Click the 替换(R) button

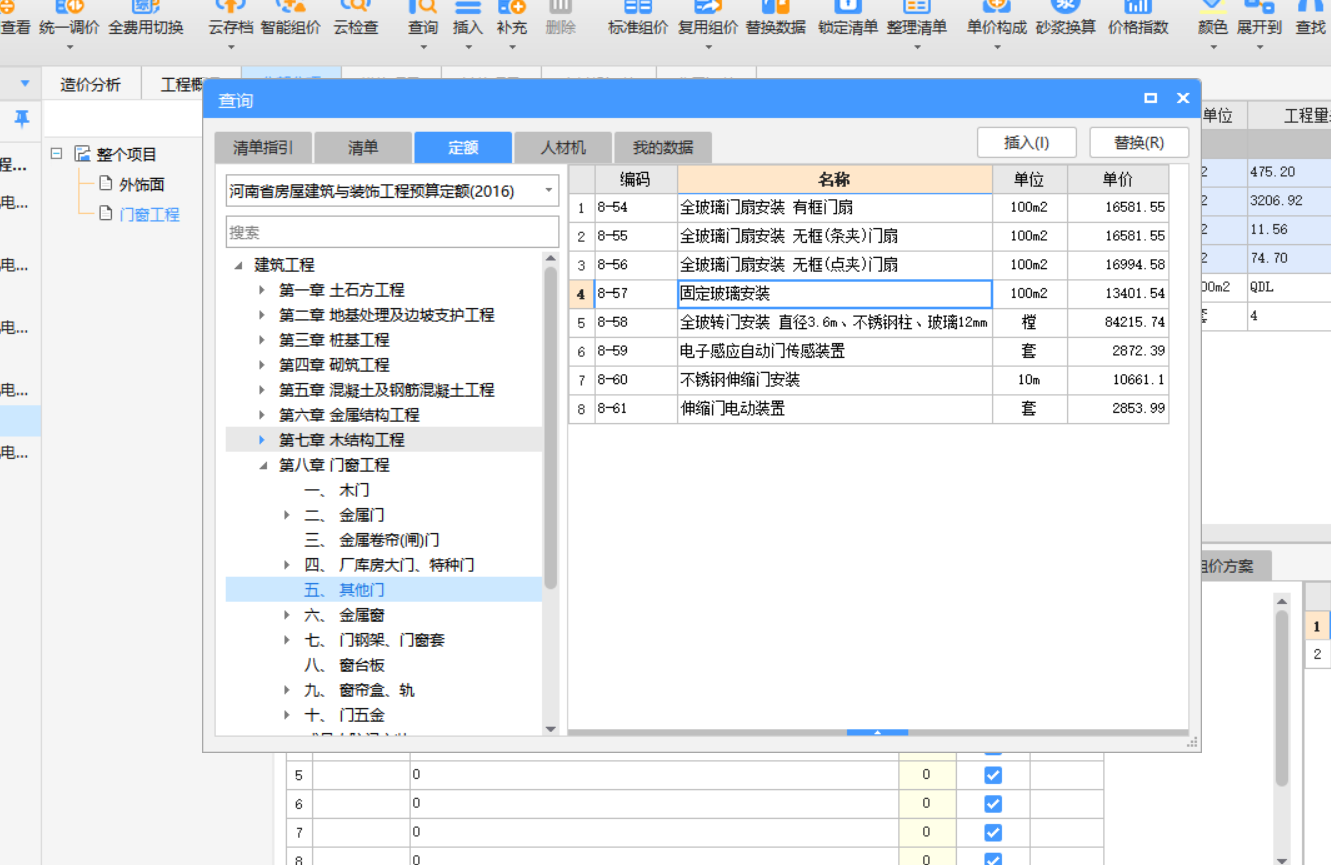pyautogui.click(x=1139, y=143)
